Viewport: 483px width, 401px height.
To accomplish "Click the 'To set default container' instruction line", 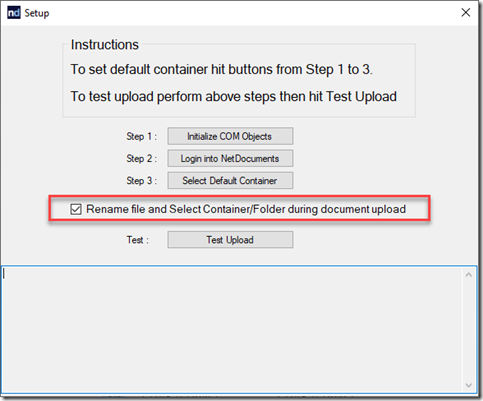I will tap(222, 69).
